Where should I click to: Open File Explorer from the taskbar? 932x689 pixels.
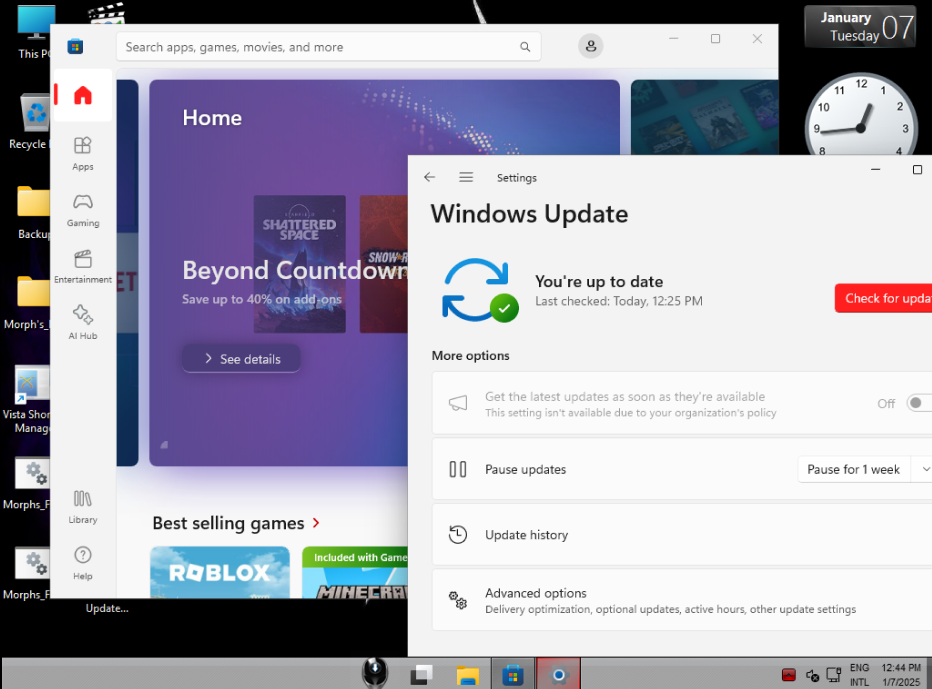click(468, 675)
